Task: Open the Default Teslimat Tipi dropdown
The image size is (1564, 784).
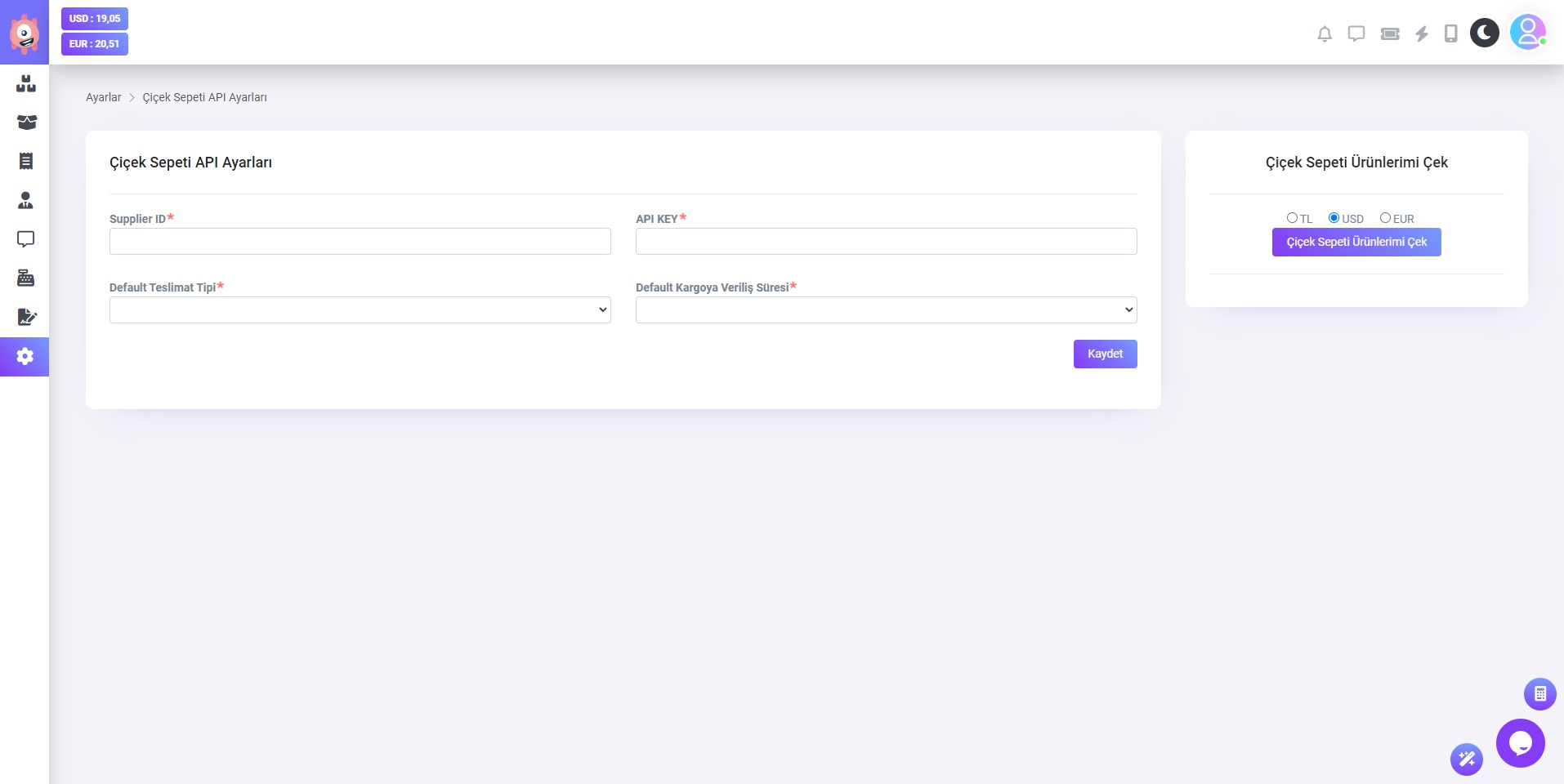Action: click(360, 310)
